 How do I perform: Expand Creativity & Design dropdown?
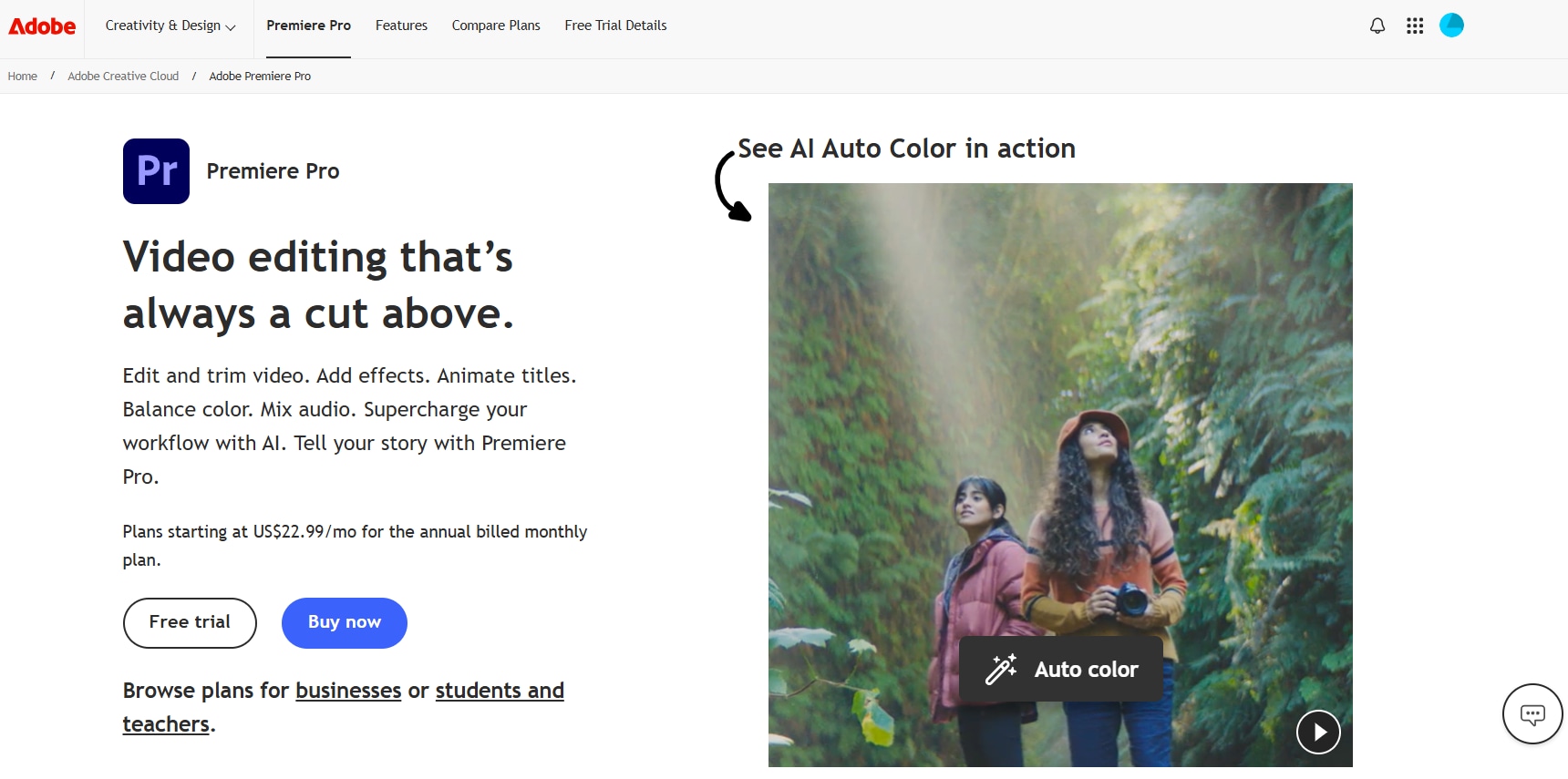[170, 26]
